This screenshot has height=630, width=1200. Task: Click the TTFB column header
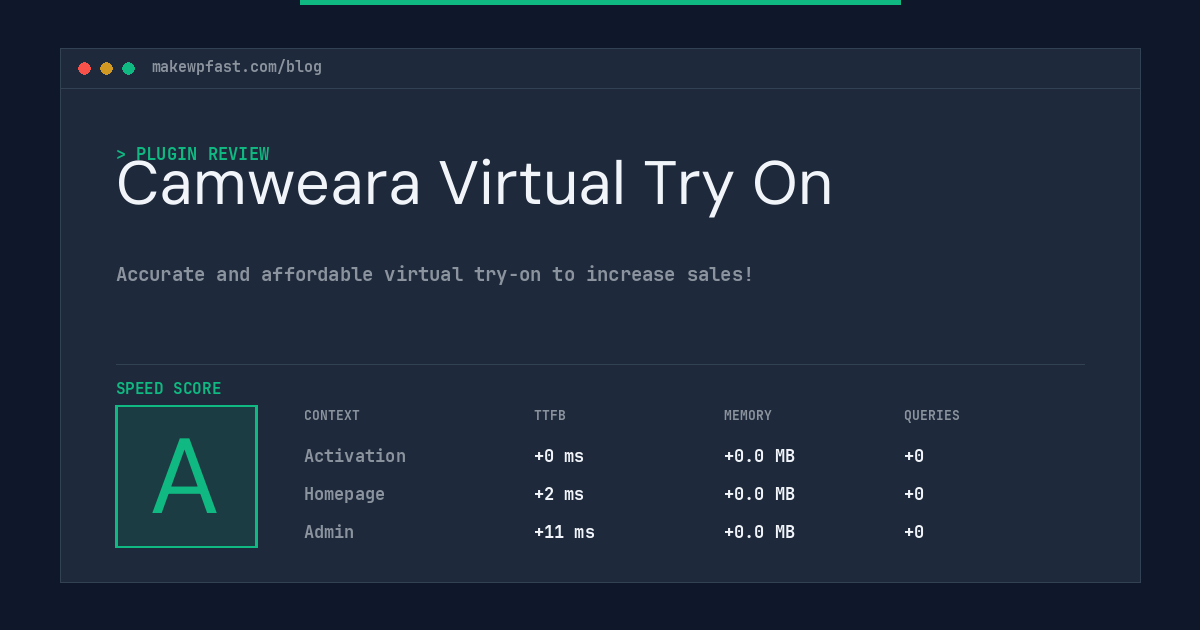click(x=550, y=416)
